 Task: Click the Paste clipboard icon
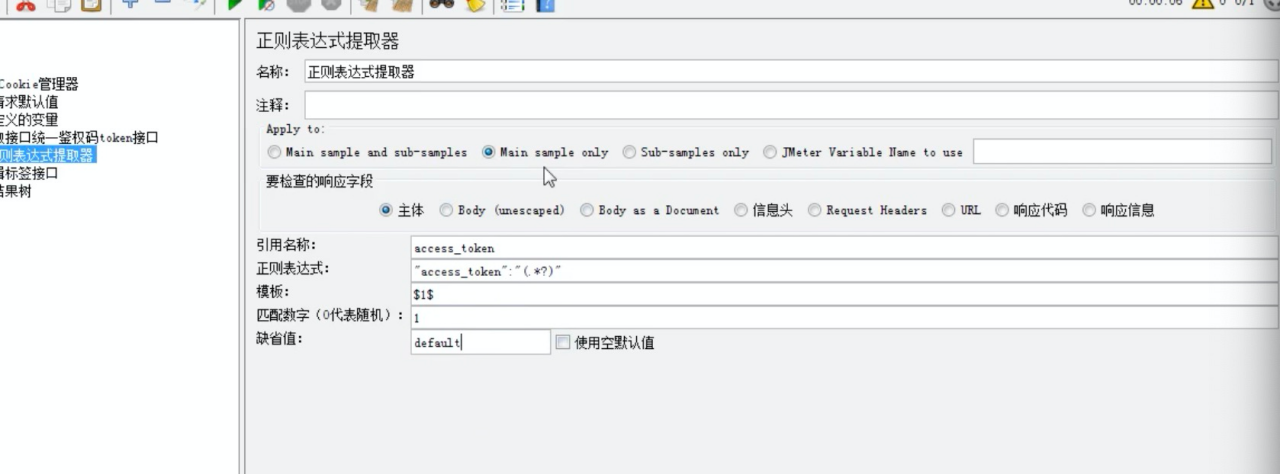(91, 4)
